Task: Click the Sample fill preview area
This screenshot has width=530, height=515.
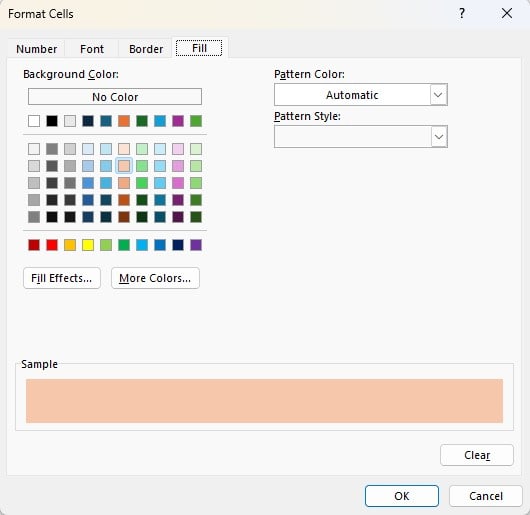Action: tap(264, 401)
